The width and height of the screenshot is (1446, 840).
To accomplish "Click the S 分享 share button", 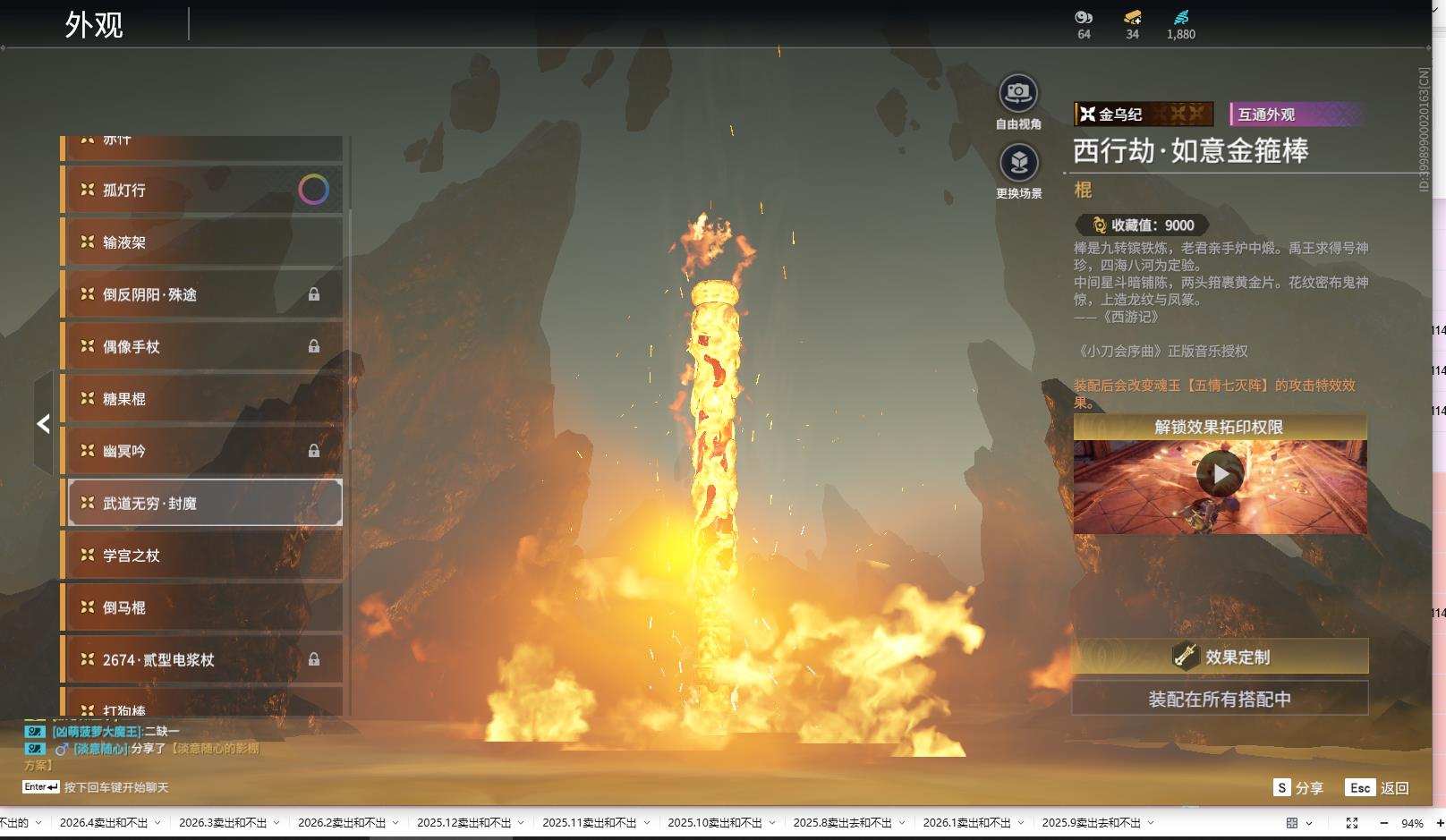I will pos(1298,788).
